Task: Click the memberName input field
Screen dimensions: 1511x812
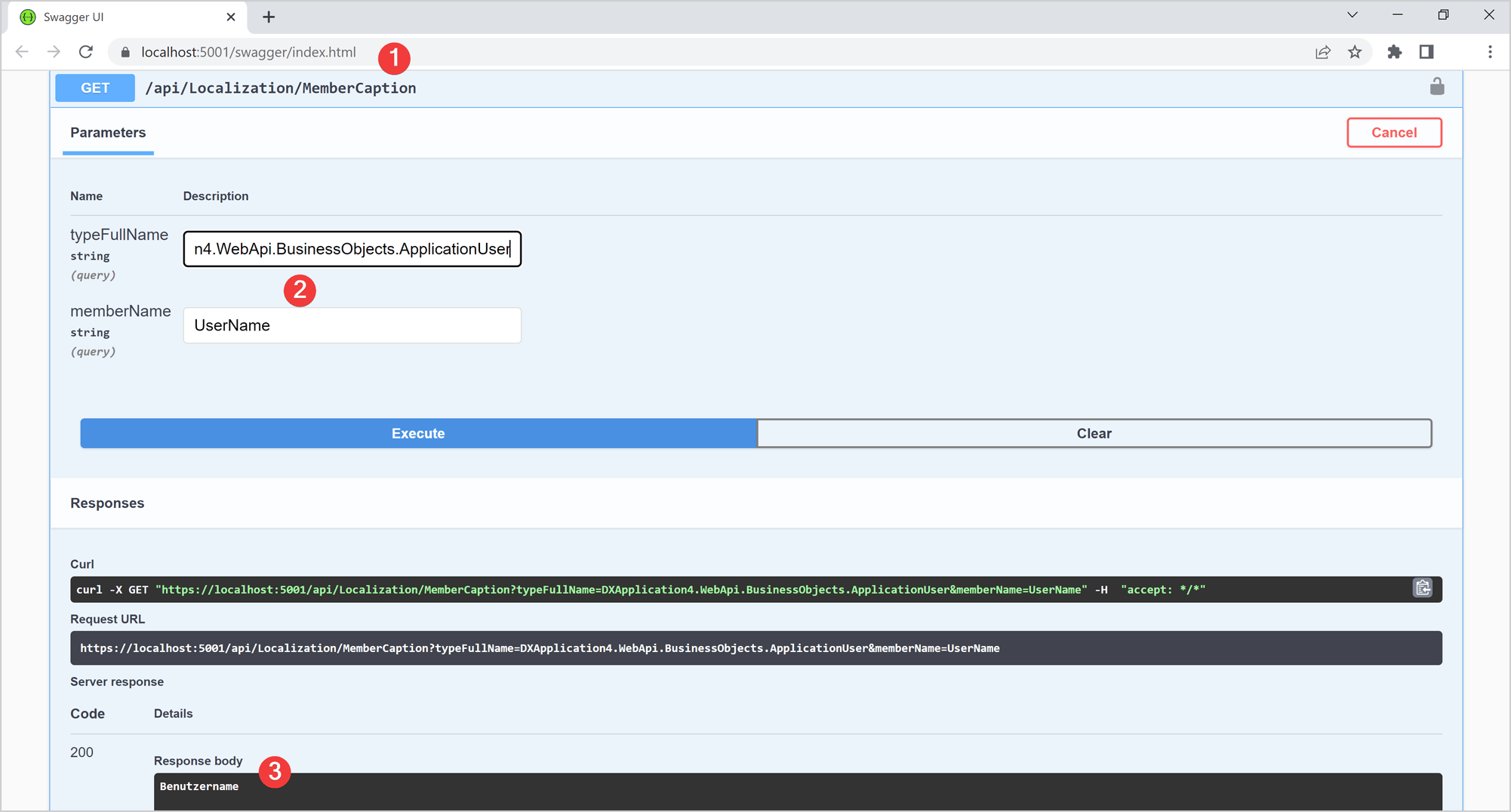Action: point(352,325)
